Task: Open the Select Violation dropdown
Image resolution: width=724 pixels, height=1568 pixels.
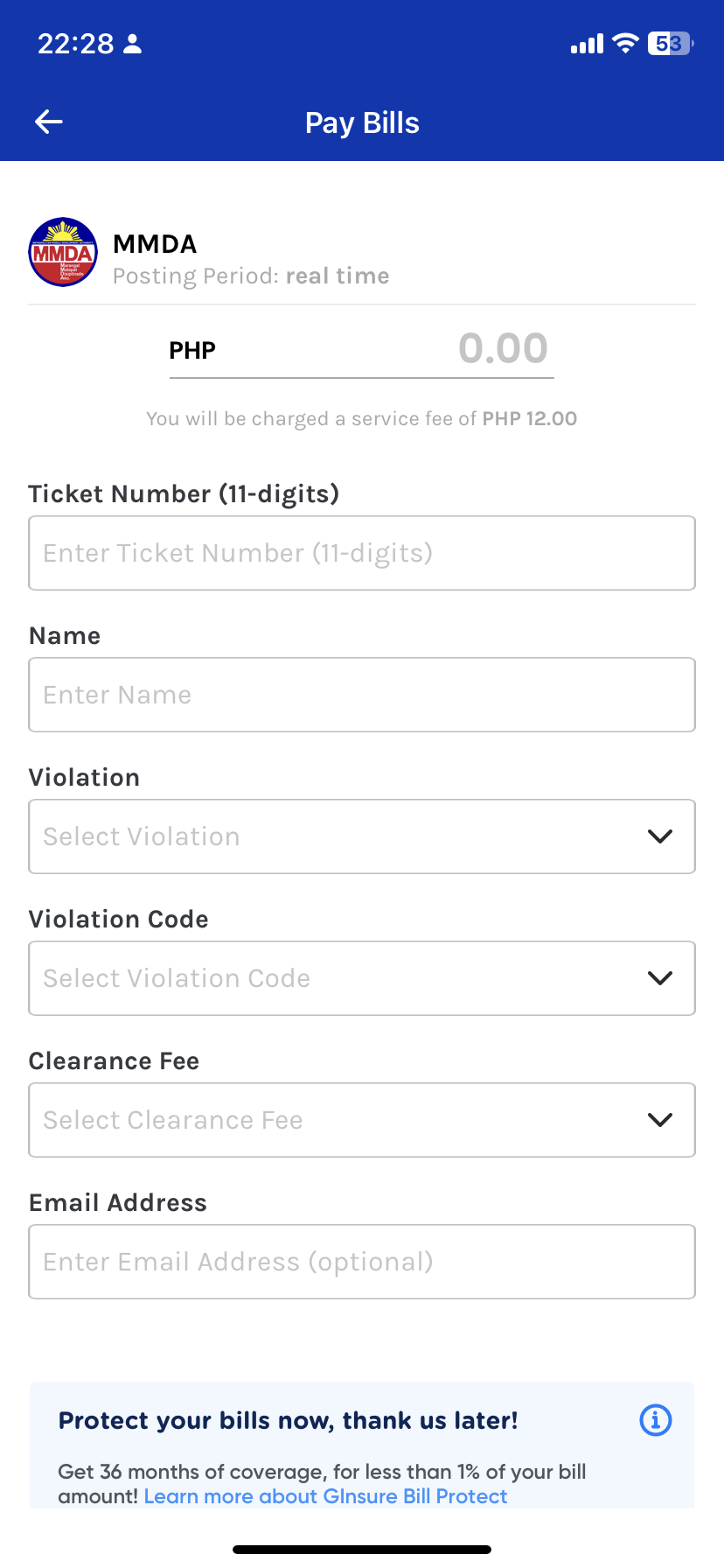Action: (x=361, y=836)
